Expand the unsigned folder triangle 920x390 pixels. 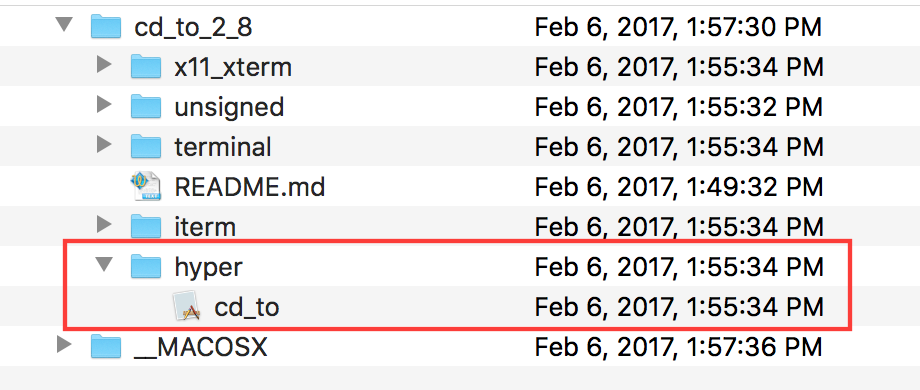tap(103, 104)
